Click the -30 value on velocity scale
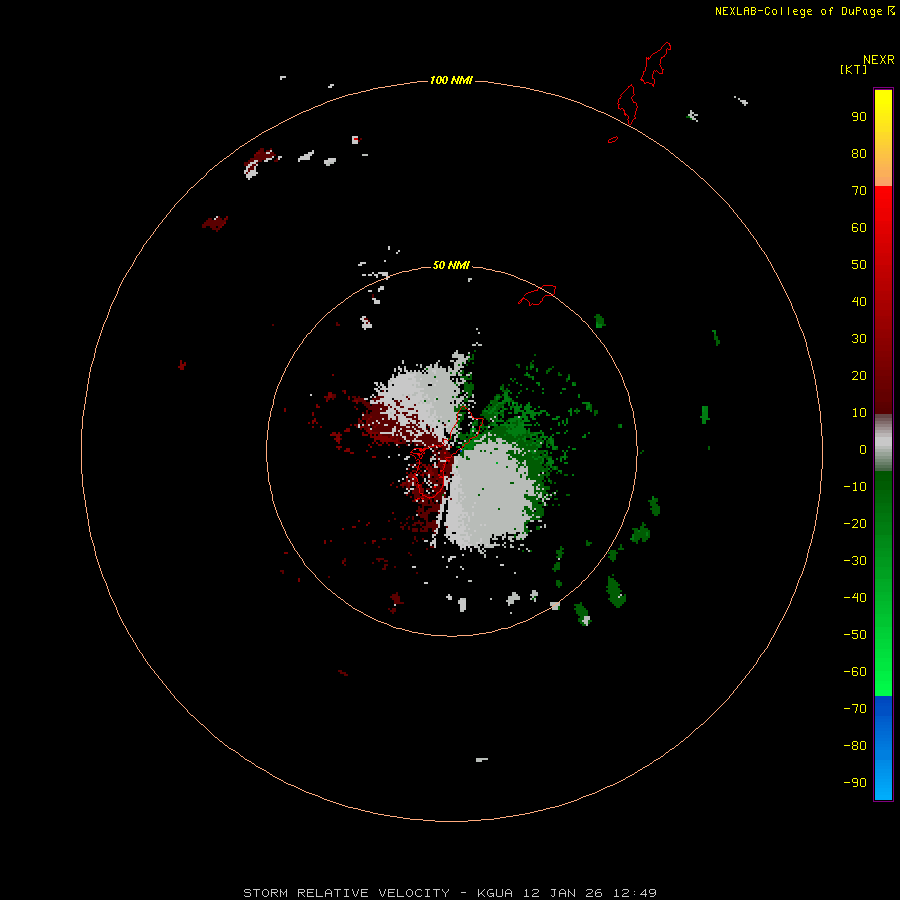The height and width of the screenshot is (900, 900). click(x=855, y=561)
